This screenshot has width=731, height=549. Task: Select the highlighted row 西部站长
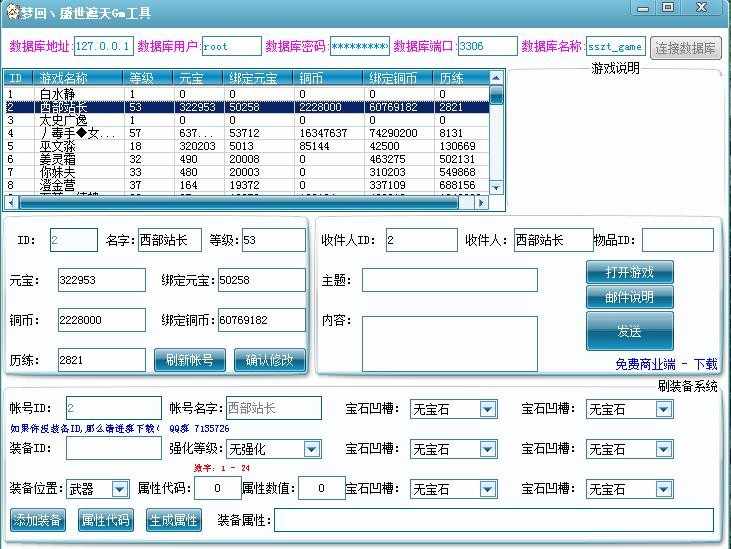click(x=247, y=107)
